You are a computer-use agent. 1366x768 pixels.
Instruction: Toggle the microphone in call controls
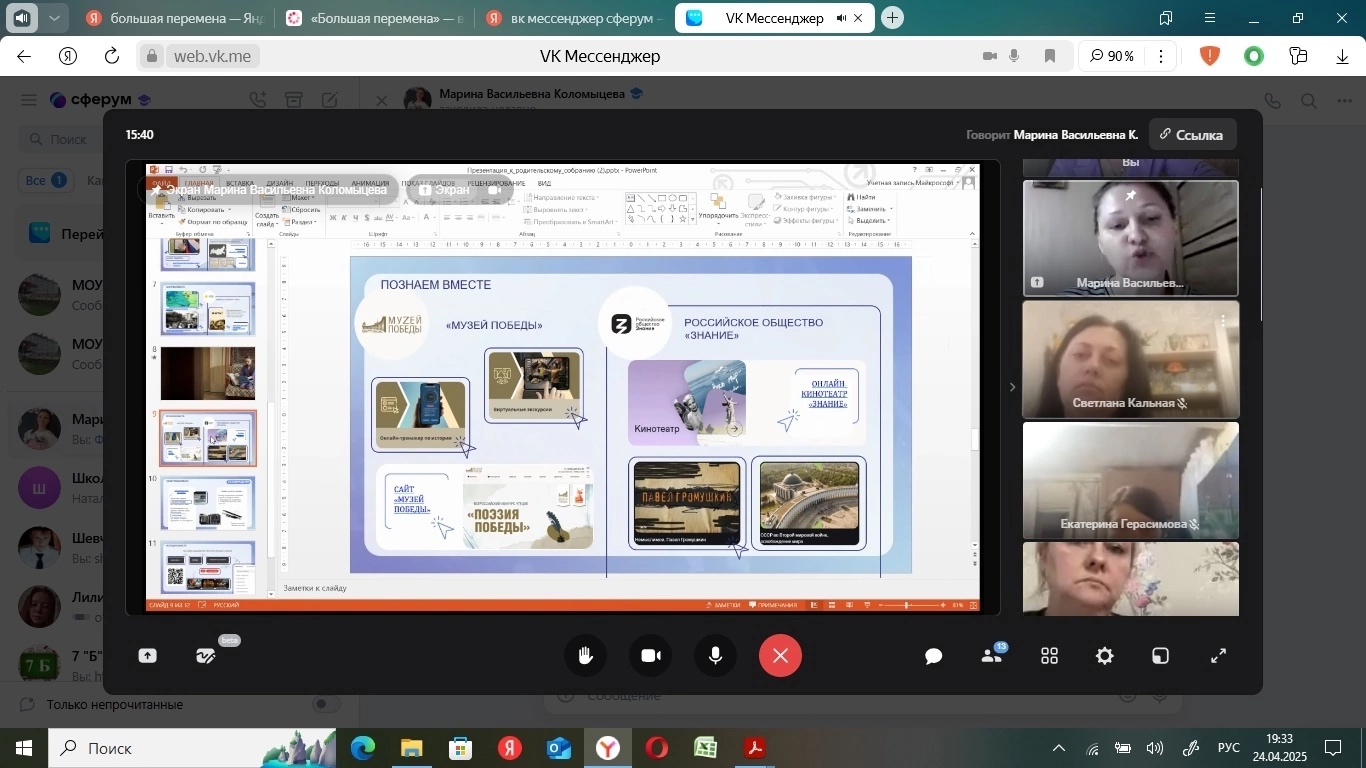tap(716, 656)
